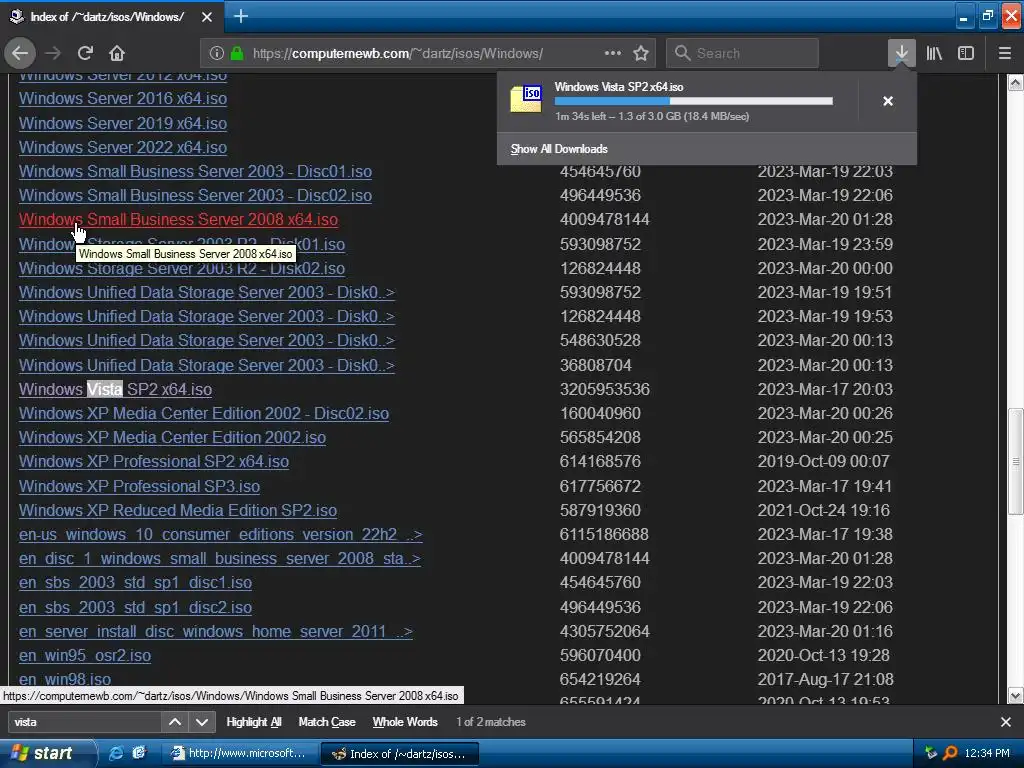The width and height of the screenshot is (1024, 768).
Task: Click file size 3205953536
Action: coord(605,389)
